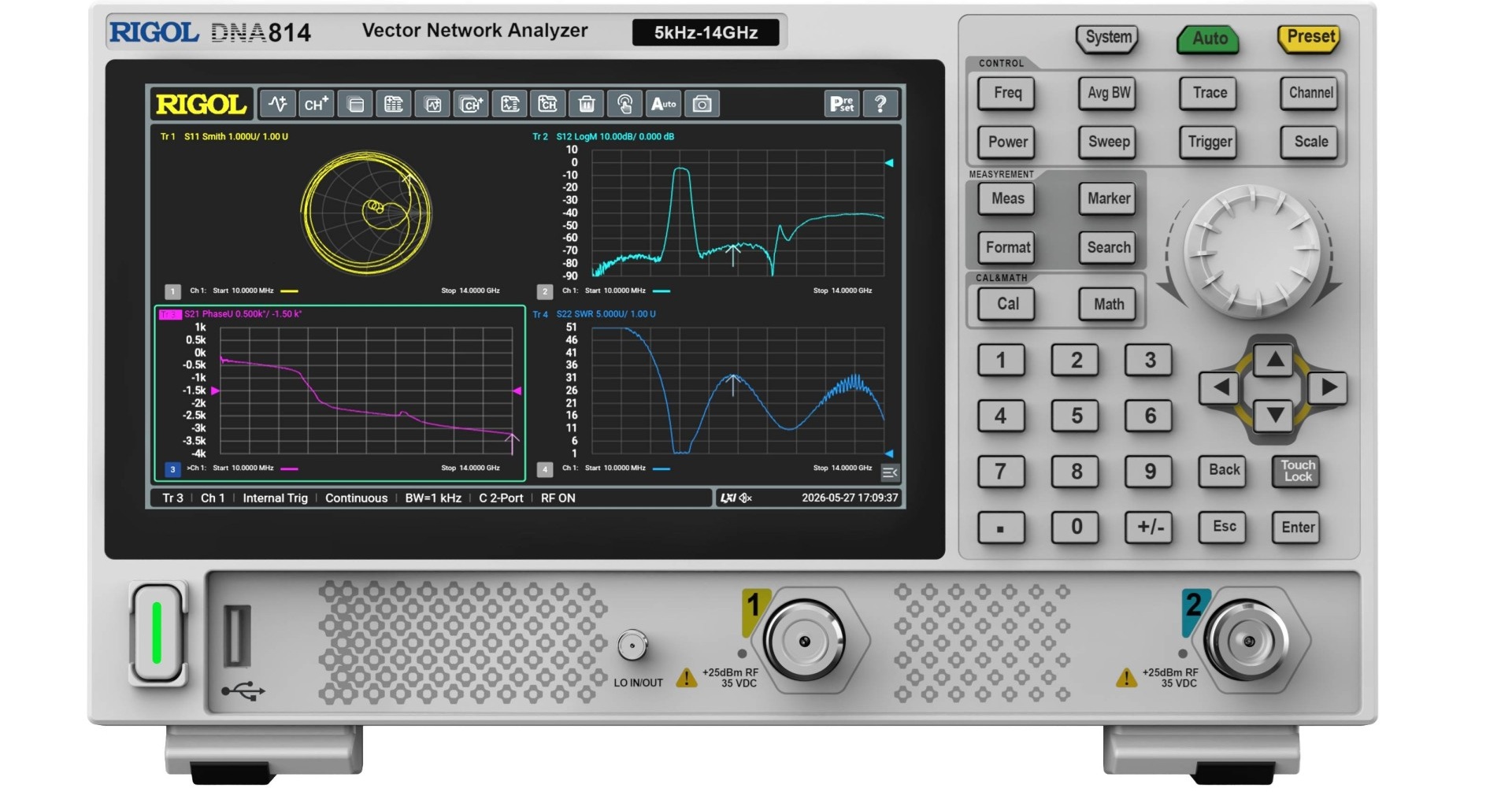Tap the trace folder icon in the toolbar
1512x792 pixels.
[x=510, y=104]
